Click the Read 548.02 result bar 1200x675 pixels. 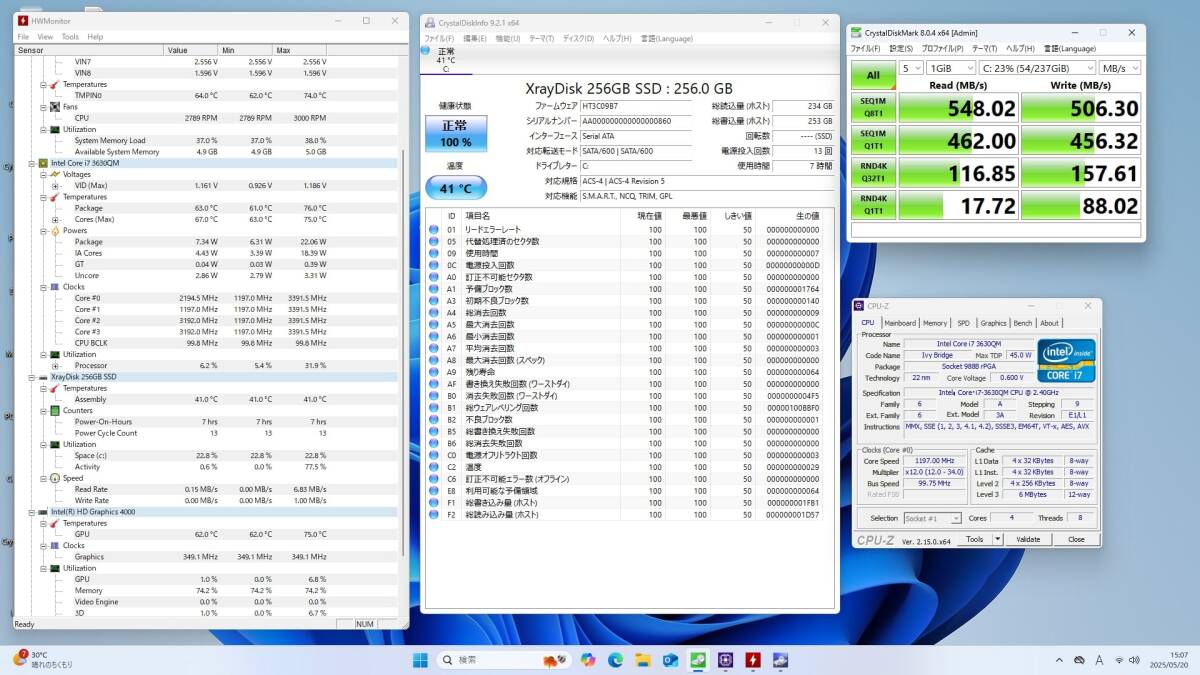pyautogui.click(x=959, y=107)
